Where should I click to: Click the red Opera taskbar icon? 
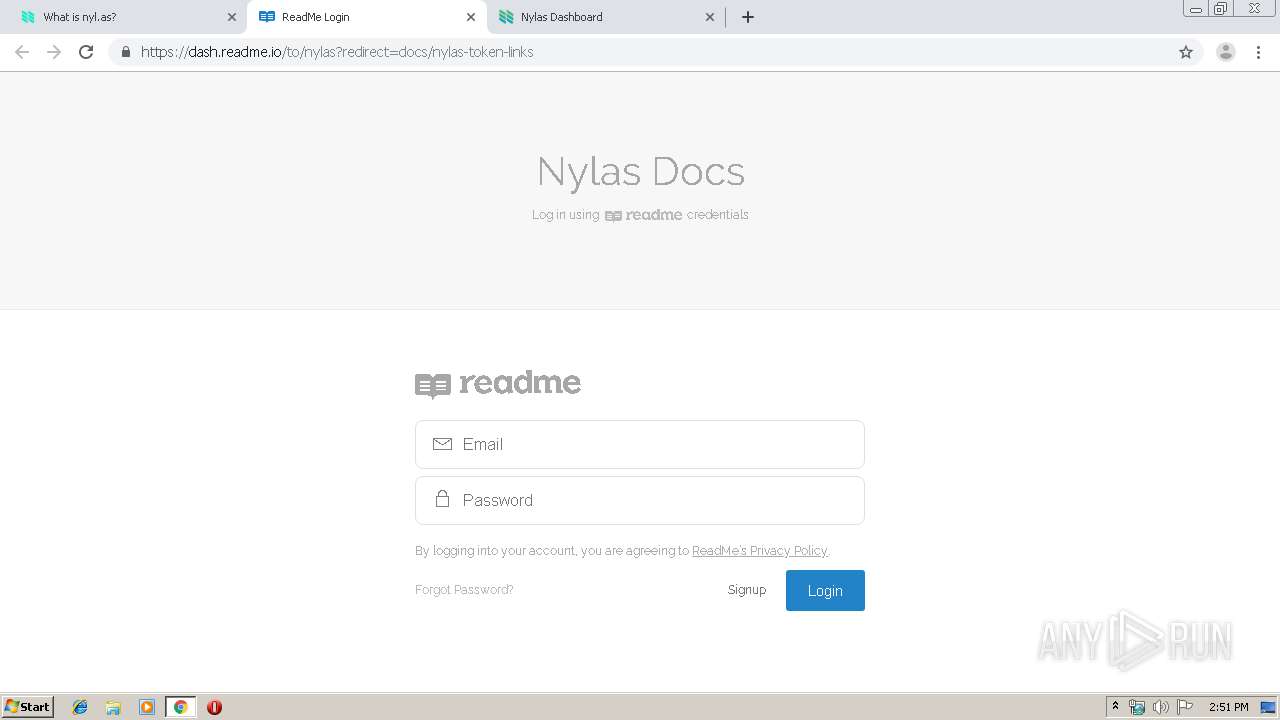pyautogui.click(x=214, y=707)
